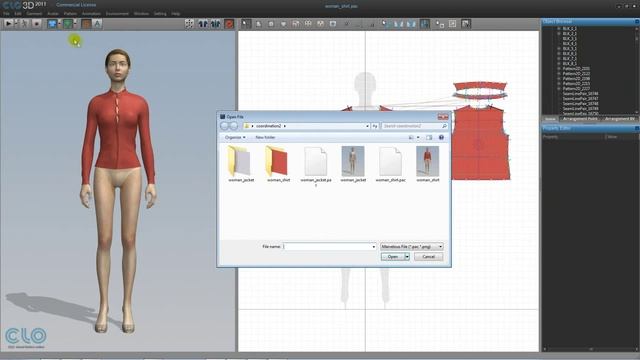Open the Garment menu
The height and width of the screenshot is (360, 640).
(34, 13)
